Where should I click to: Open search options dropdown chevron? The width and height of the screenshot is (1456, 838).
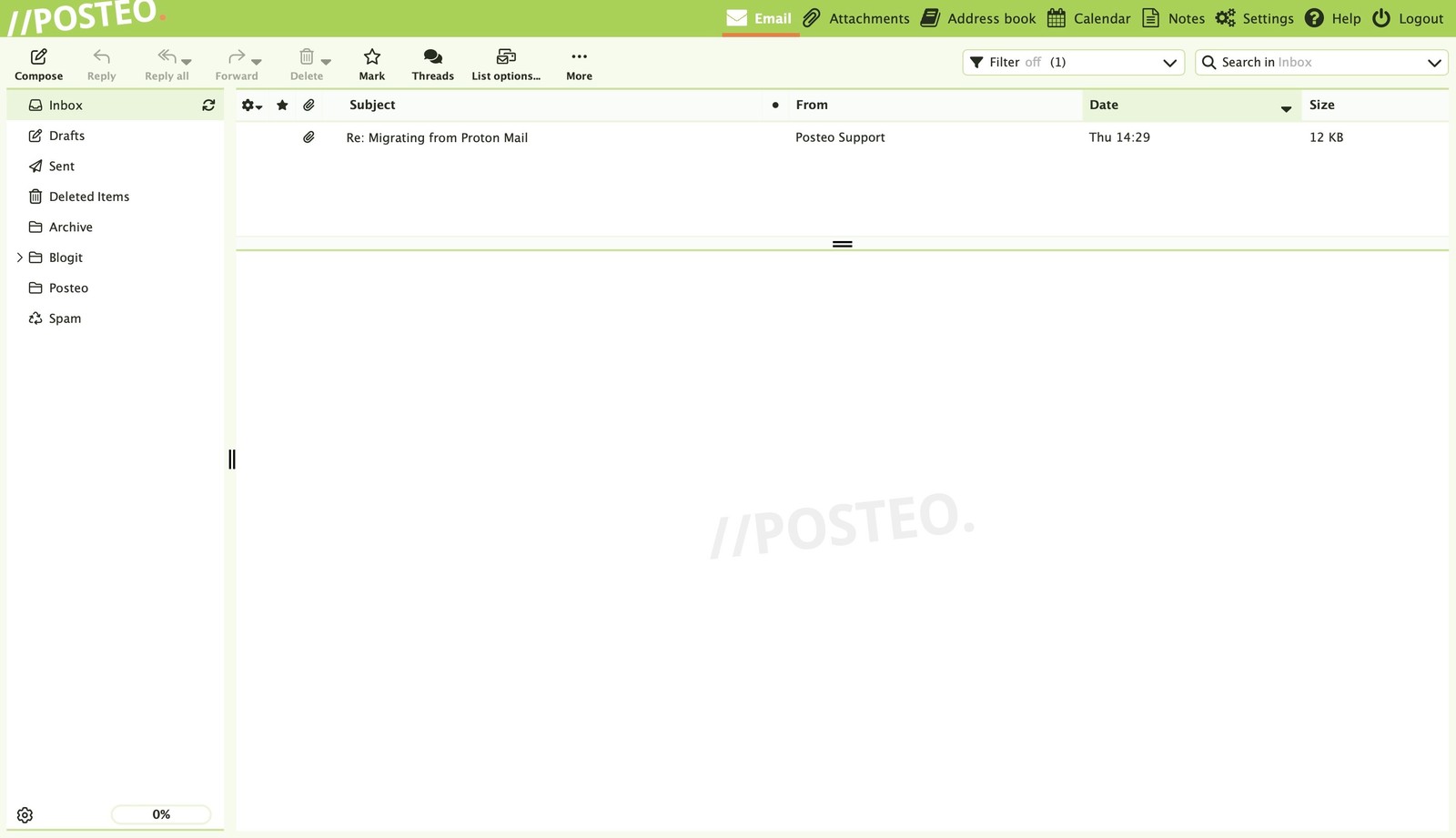(1434, 63)
